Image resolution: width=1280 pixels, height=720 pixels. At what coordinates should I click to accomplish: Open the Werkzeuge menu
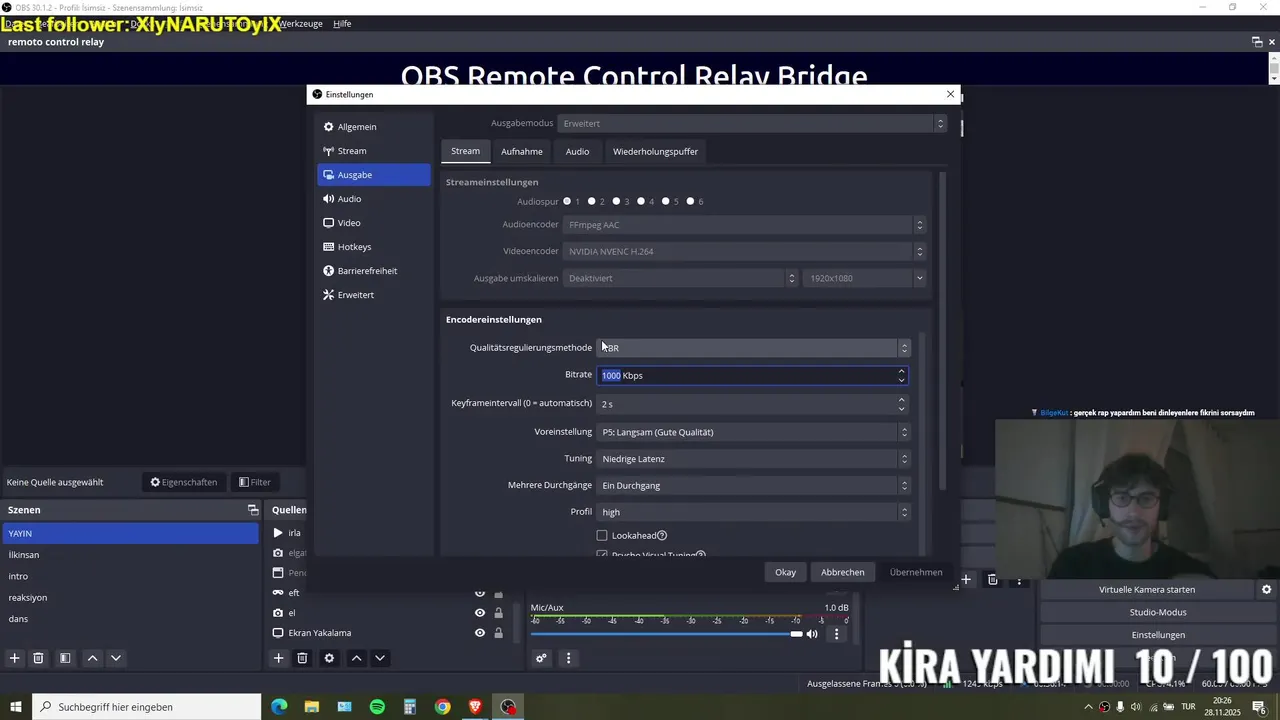pyautogui.click(x=301, y=23)
